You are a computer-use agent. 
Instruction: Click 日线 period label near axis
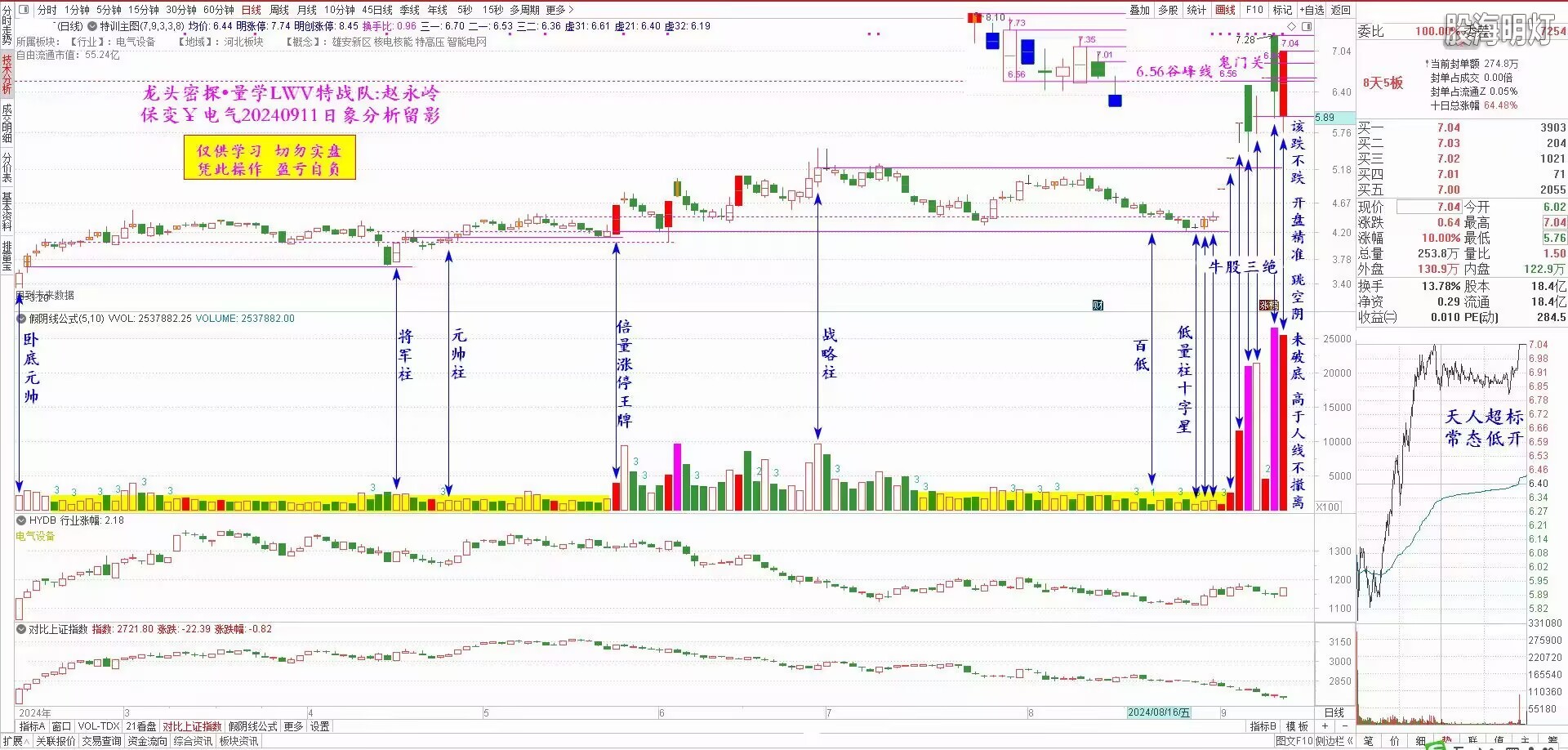(x=1334, y=712)
